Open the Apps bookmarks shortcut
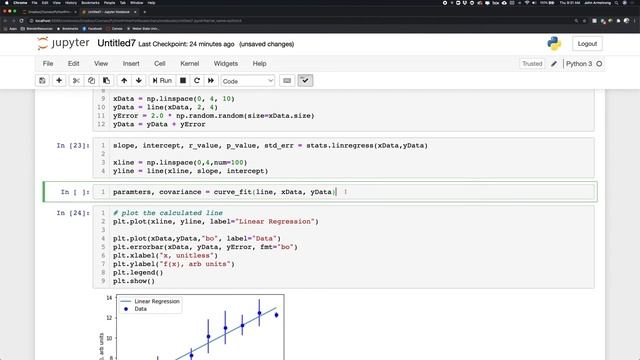Viewport: 640px width, 360px height. 10,29
